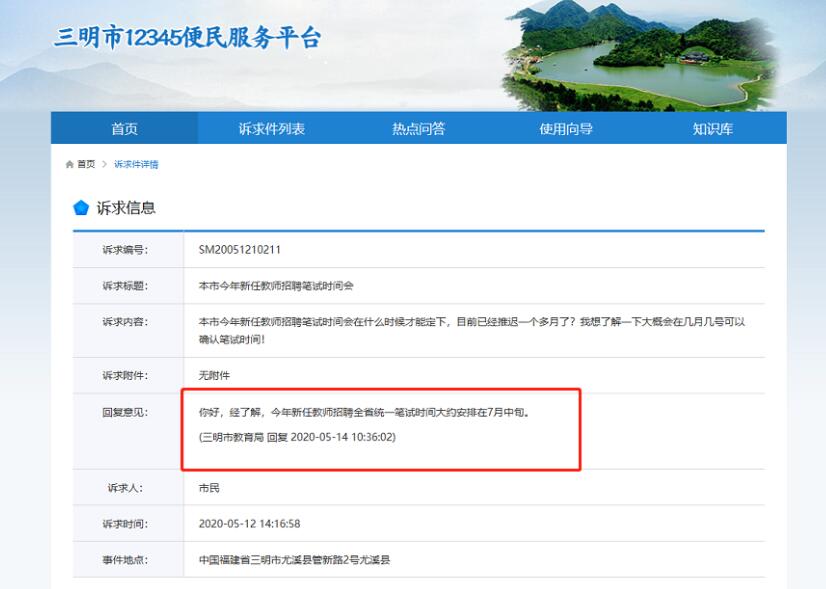
Task: Click the reply text mentioning 7月中旬
Action: pyautogui.click(x=363, y=412)
